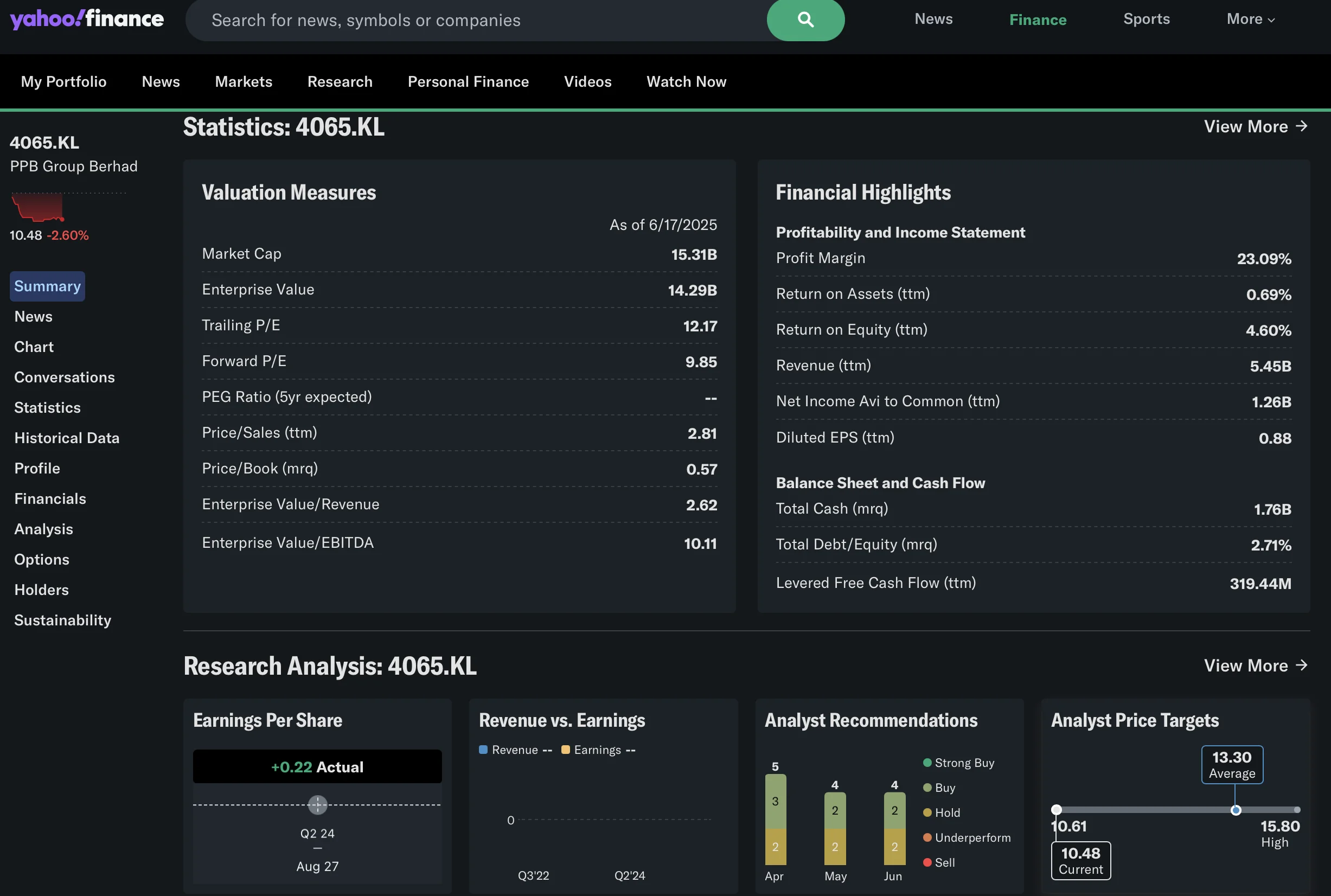This screenshot has width=1331, height=896.
Task: Click the low price target slider endpoint
Action: 1057,810
